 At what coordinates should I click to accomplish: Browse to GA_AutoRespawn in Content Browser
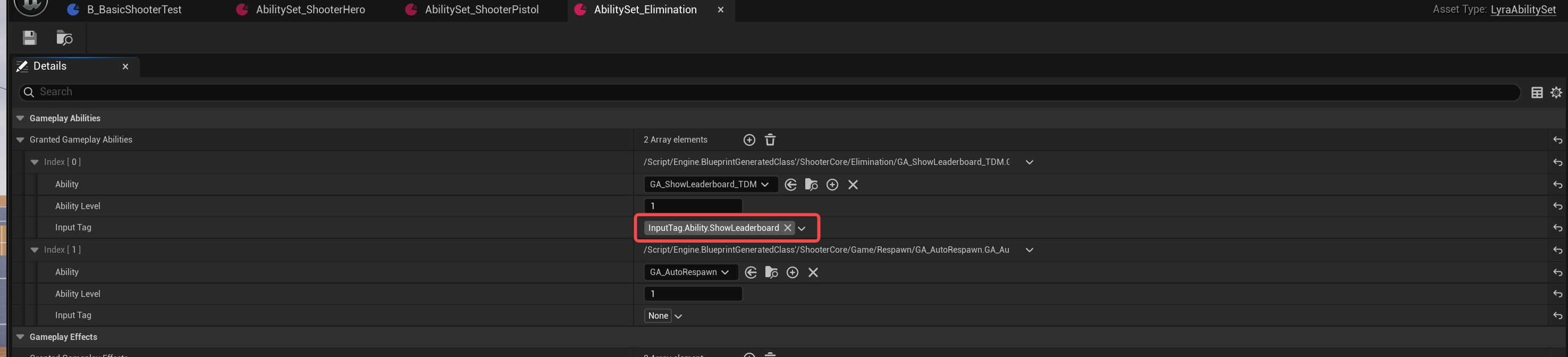[x=771, y=272]
